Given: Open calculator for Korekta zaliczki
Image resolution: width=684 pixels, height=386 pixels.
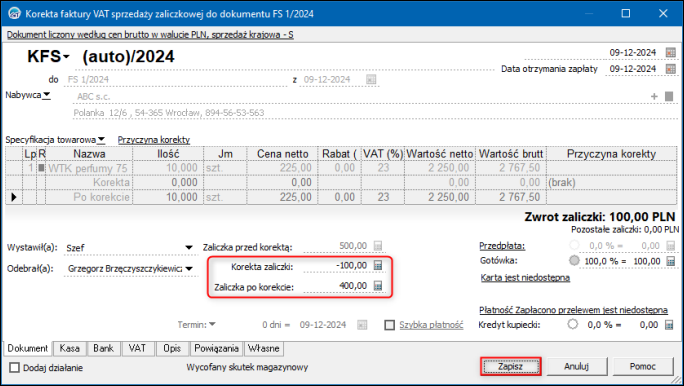Looking at the screenshot, I should coord(378,265).
